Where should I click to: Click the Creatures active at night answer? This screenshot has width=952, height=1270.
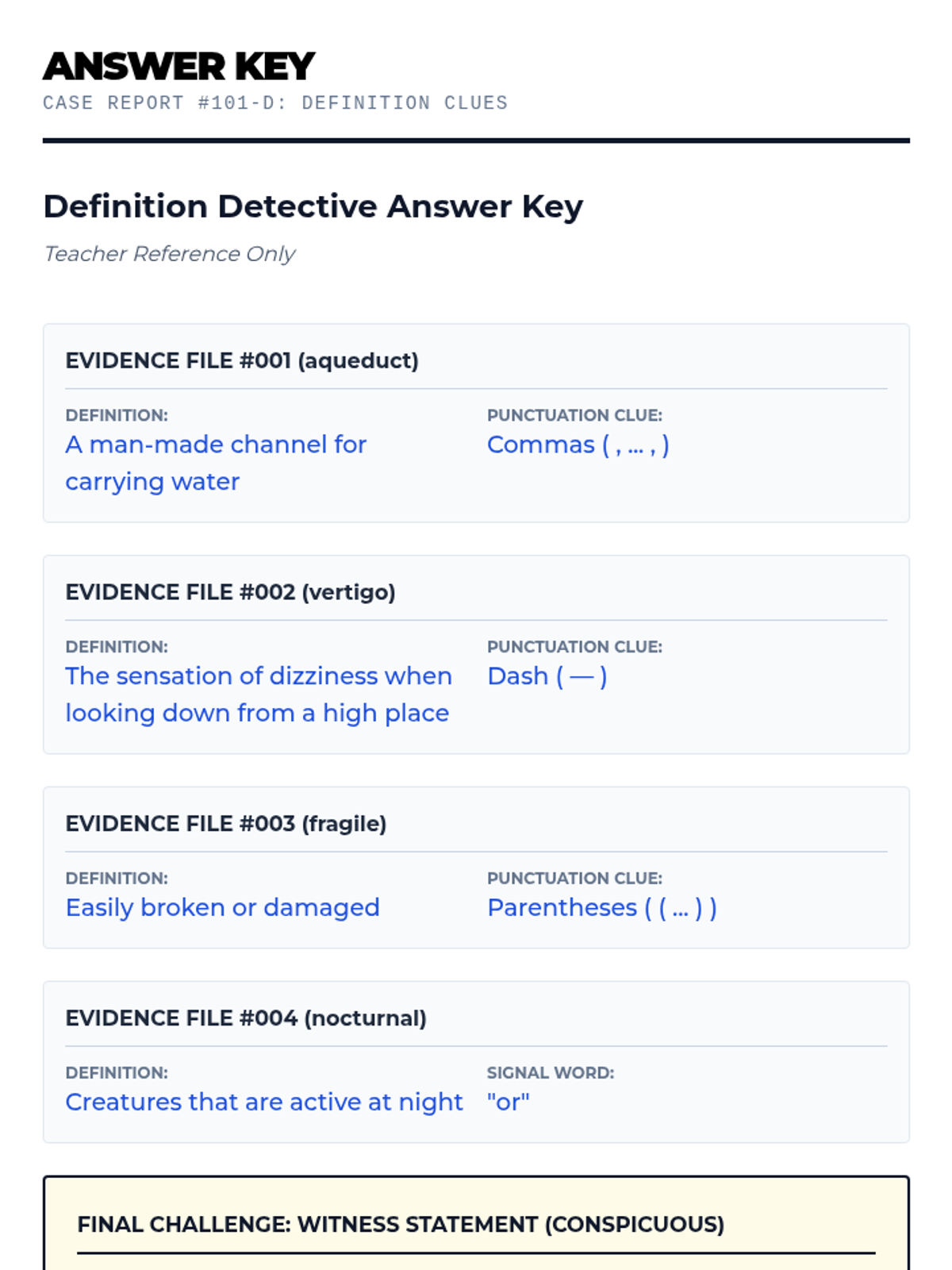pos(263,1103)
